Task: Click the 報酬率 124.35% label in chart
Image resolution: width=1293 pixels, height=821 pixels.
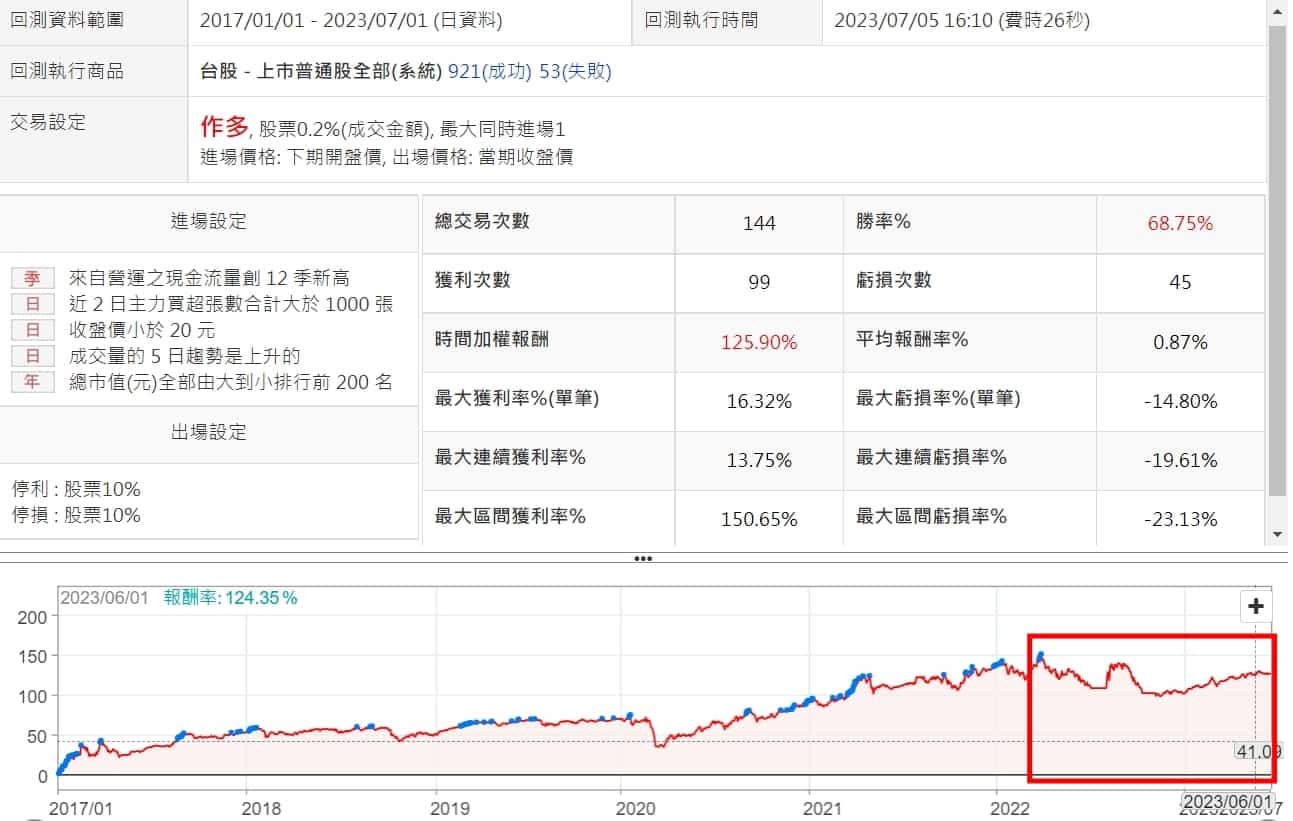Action: 231,598
